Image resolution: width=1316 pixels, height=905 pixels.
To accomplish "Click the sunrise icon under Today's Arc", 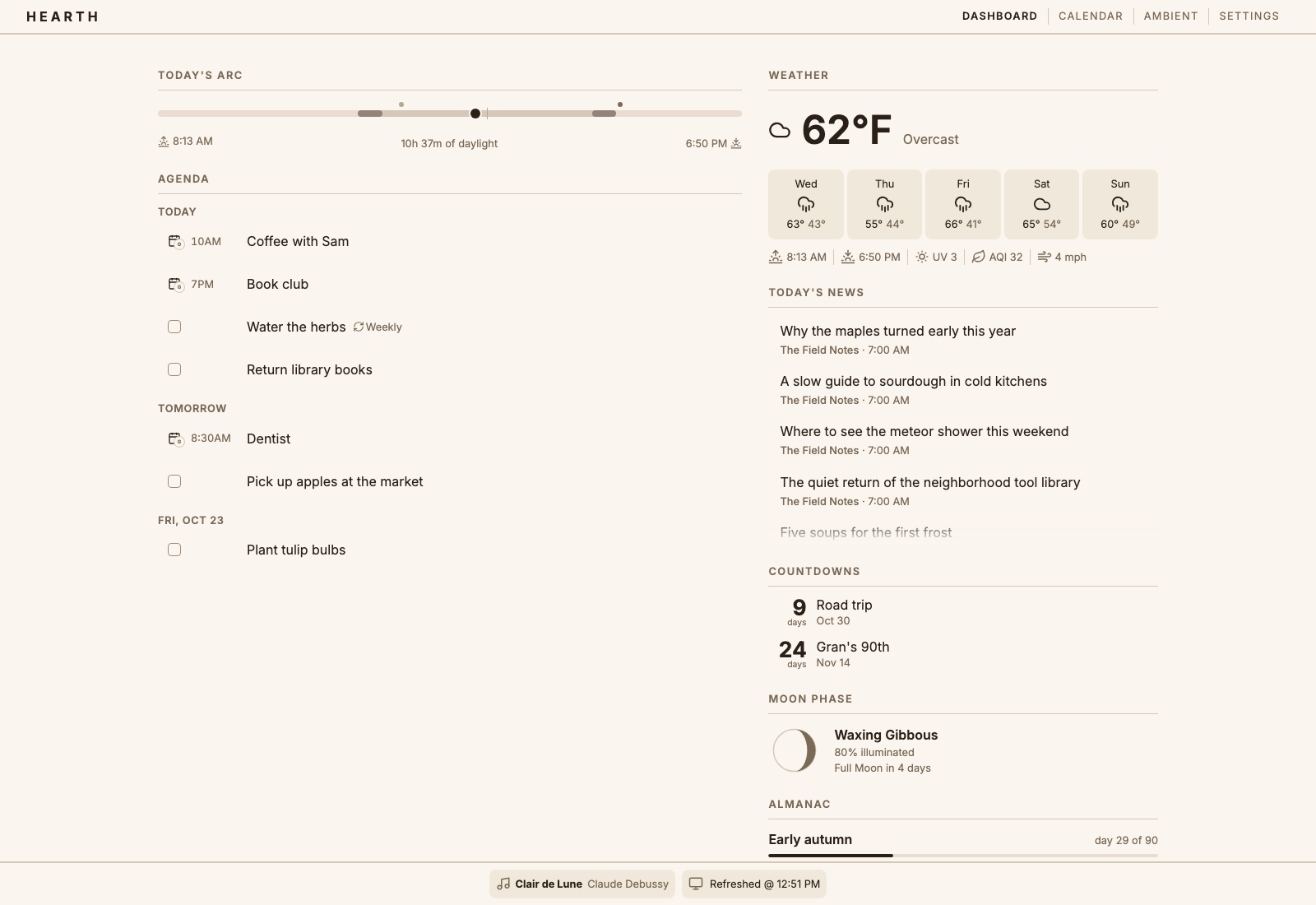I will point(164,142).
